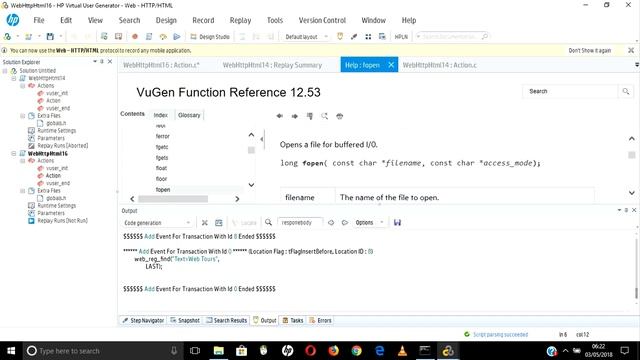Image resolution: width=640 pixels, height=360 pixels.
Task: Click the index horizontal scrollbar thumb
Action: click(173, 199)
